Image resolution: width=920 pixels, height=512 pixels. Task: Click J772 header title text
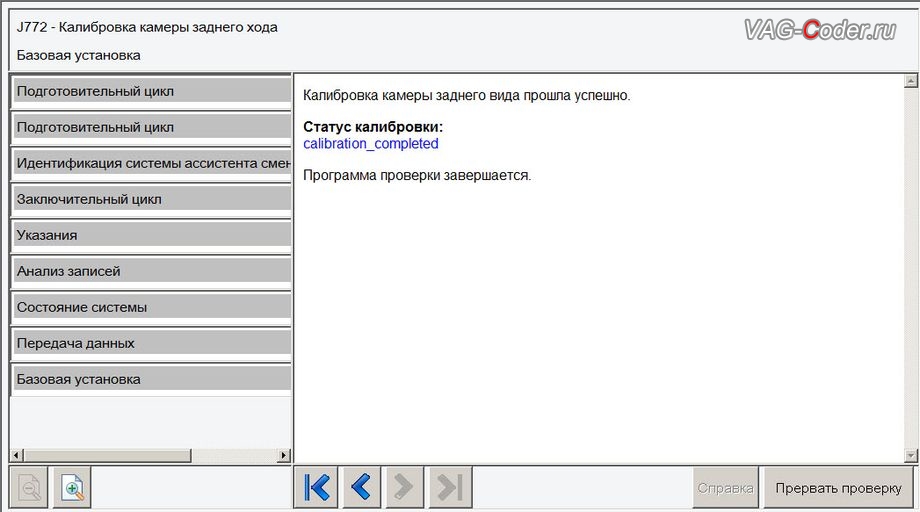[x=147, y=27]
